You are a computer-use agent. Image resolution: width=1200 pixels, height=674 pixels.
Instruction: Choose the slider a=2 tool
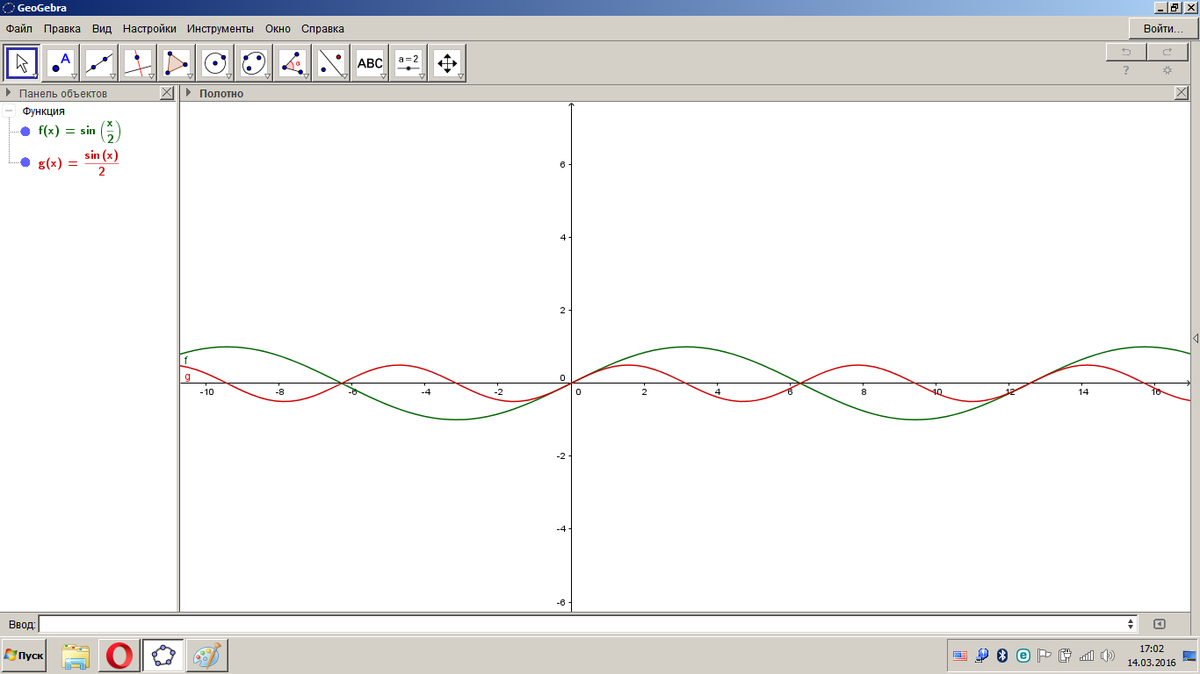tap(408, 63)
